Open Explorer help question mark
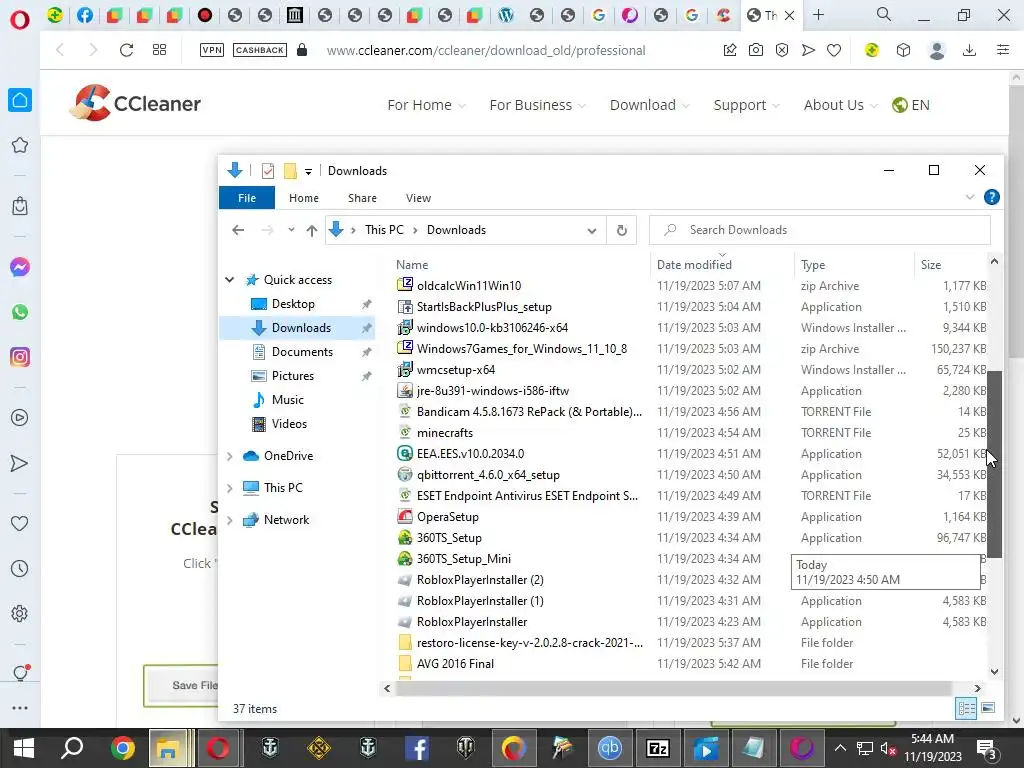1024x768 pixels. 991,197
